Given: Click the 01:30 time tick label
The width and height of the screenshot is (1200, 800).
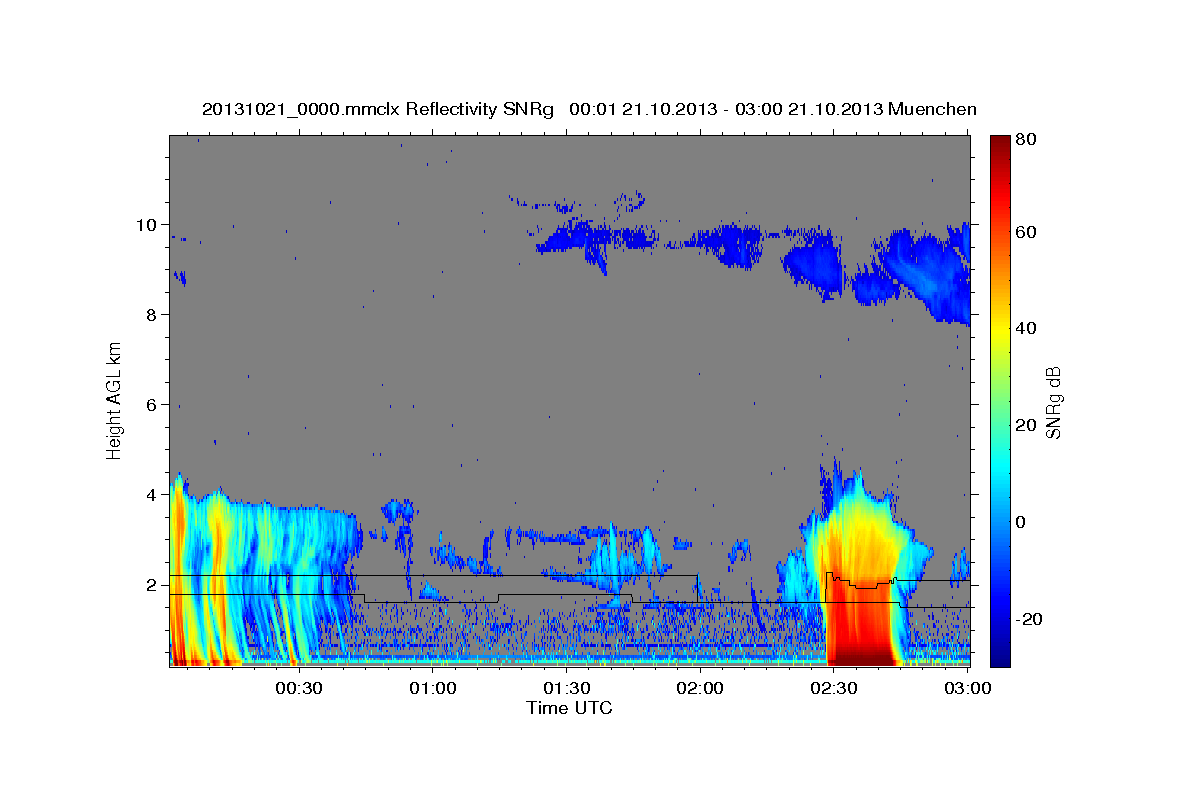Looking at the screenshot, I should [x=566, y=688].
